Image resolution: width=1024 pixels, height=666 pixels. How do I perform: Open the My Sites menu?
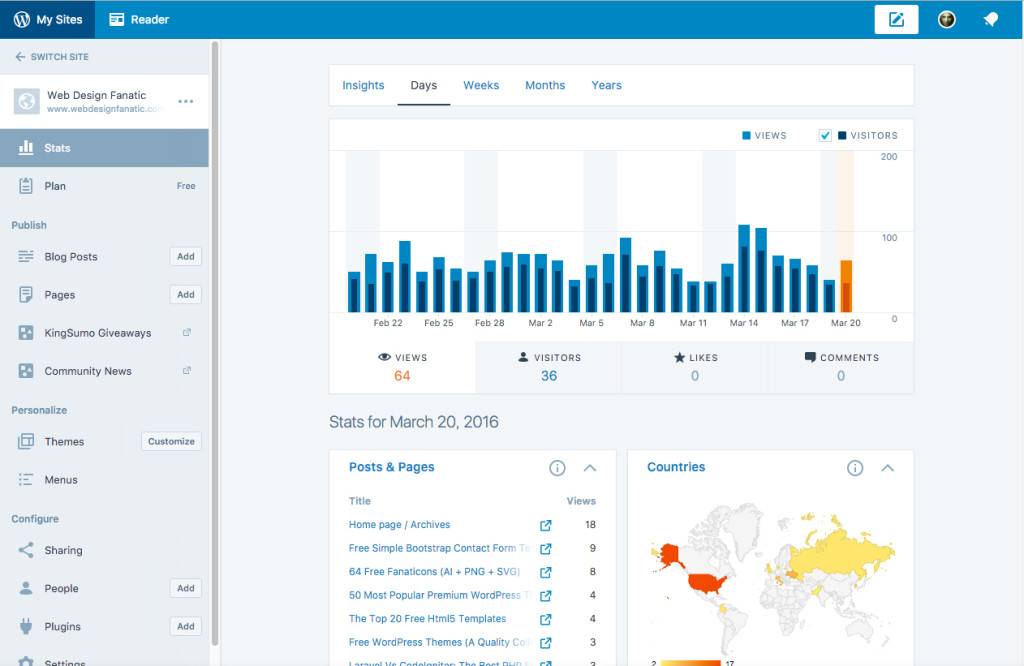48,20
